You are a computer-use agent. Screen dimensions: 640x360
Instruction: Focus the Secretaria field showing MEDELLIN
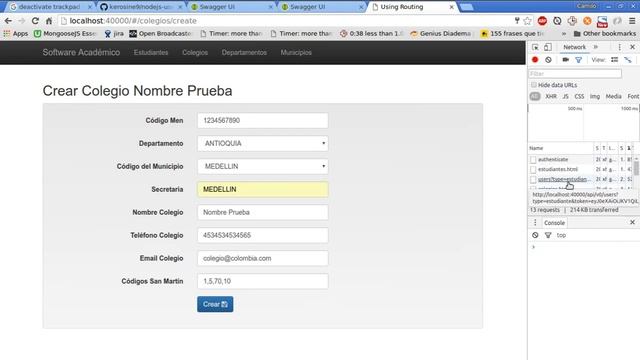(262, 189)
